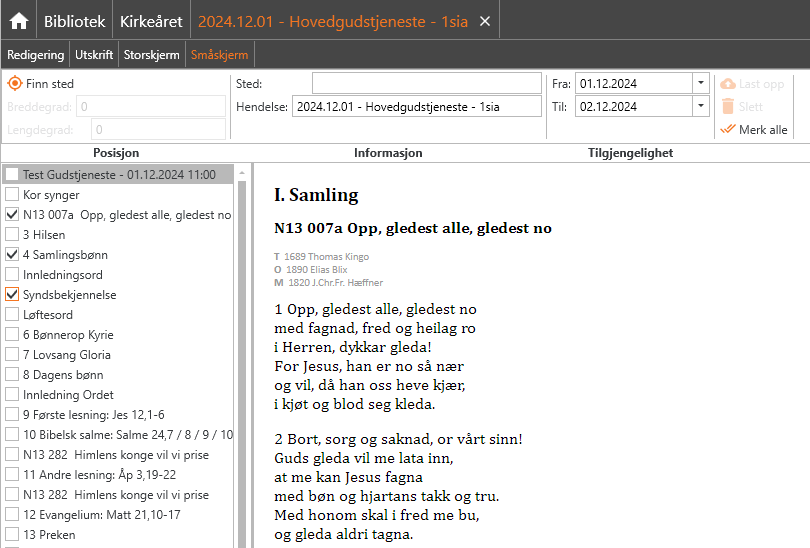Check 12 Evangelium: Matt 21,10-17 checkbox
The height and width of the screenshot is (548, 810).
point(12,514)
